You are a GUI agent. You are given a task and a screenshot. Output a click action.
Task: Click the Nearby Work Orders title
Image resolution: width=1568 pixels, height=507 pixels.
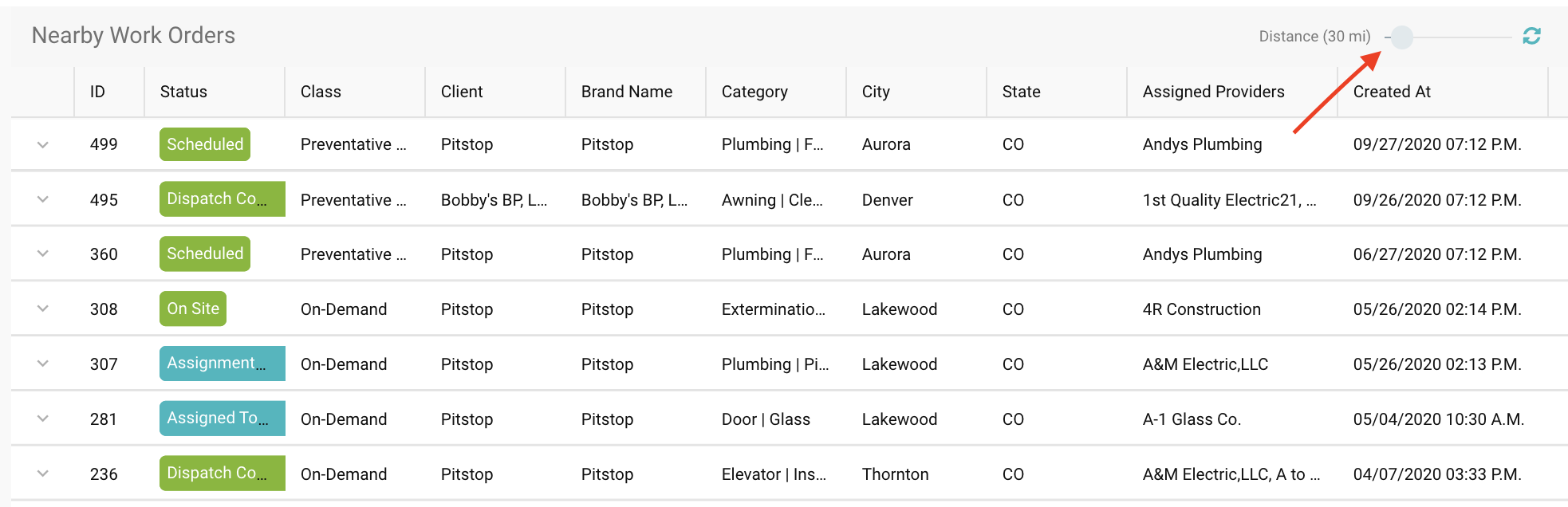[x=133, y=35]
